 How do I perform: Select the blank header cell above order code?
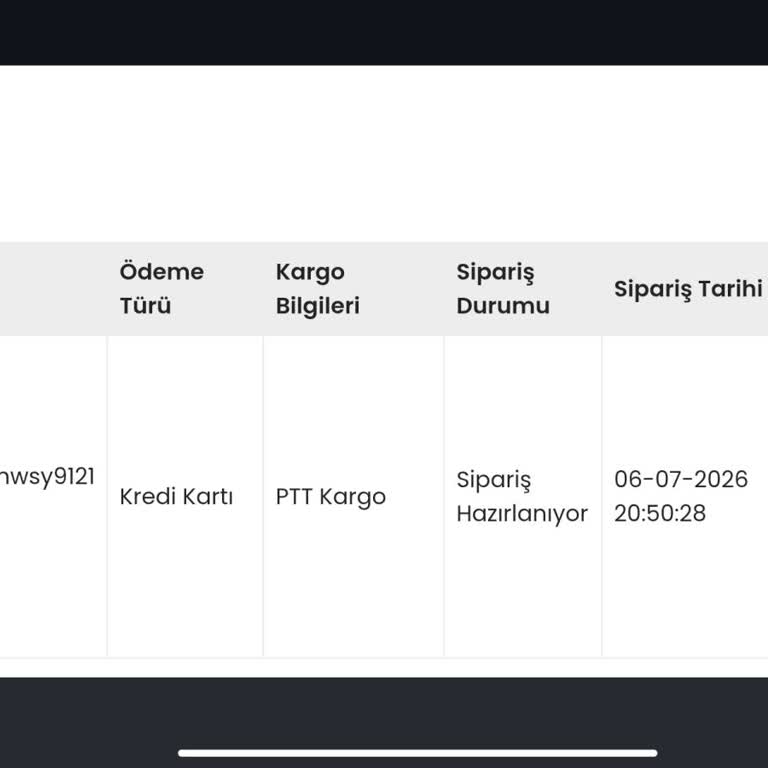point(53,288)
